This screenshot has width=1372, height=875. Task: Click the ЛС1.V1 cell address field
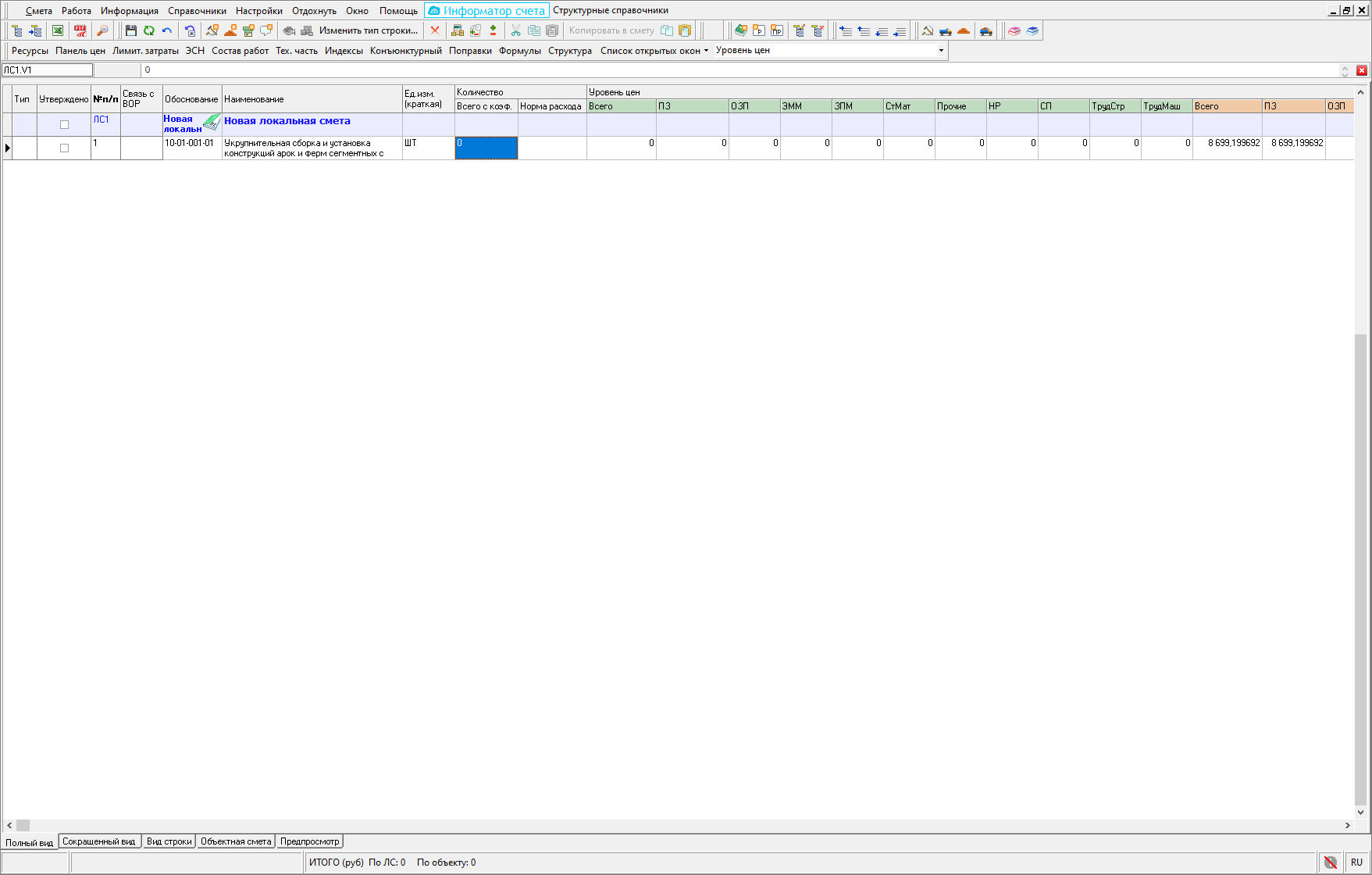tap(47, 70)
